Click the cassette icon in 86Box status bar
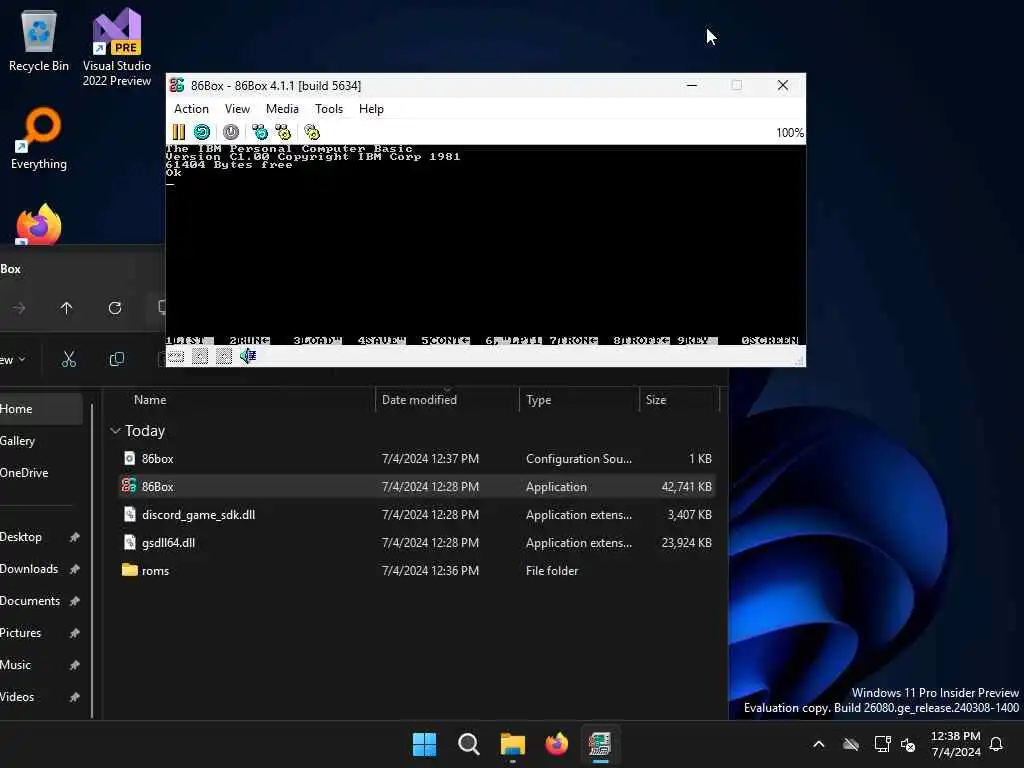 click(176, 356)
